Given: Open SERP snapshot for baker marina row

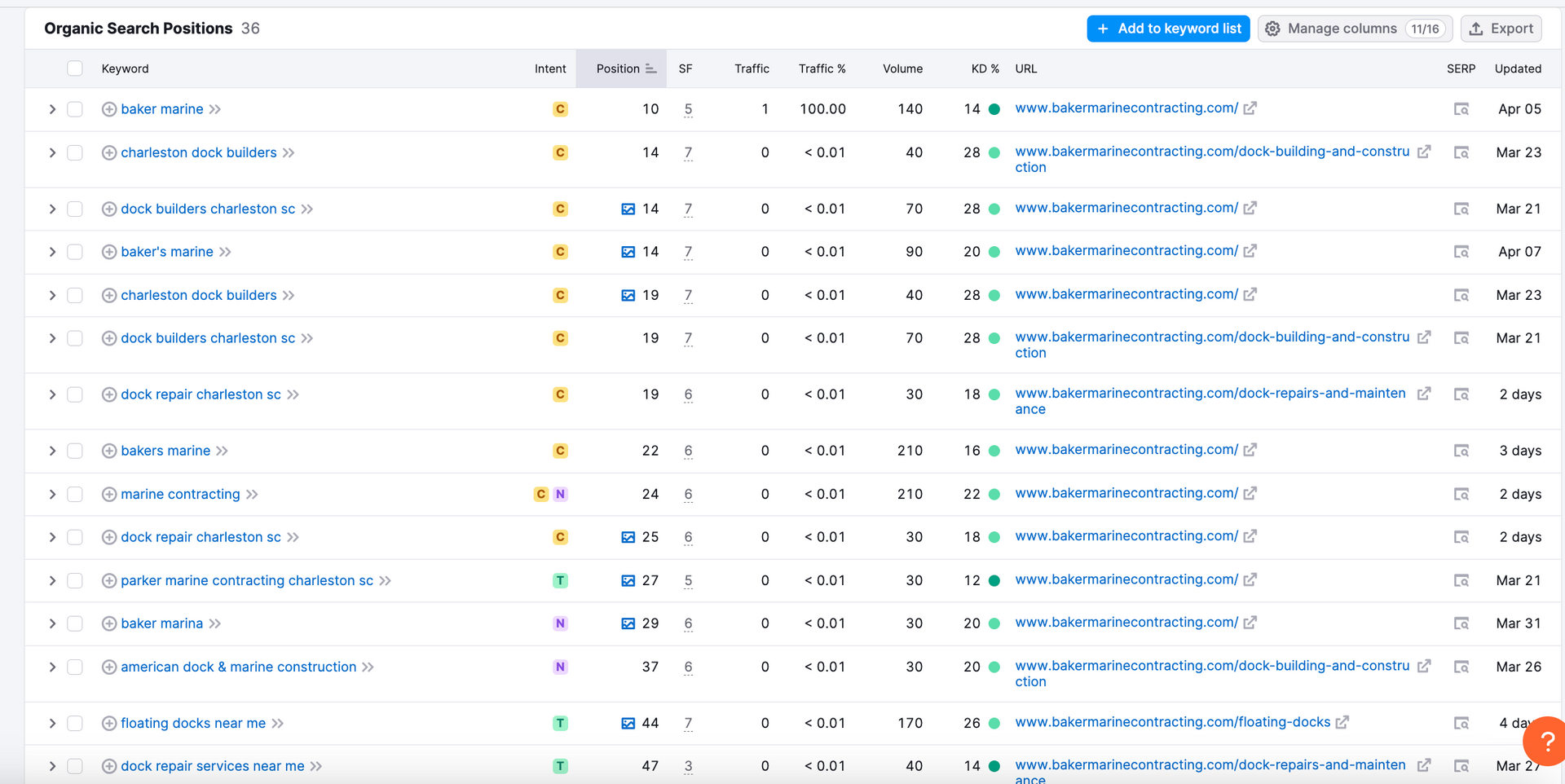Looking at the screenshot, I should (1461, 623).
